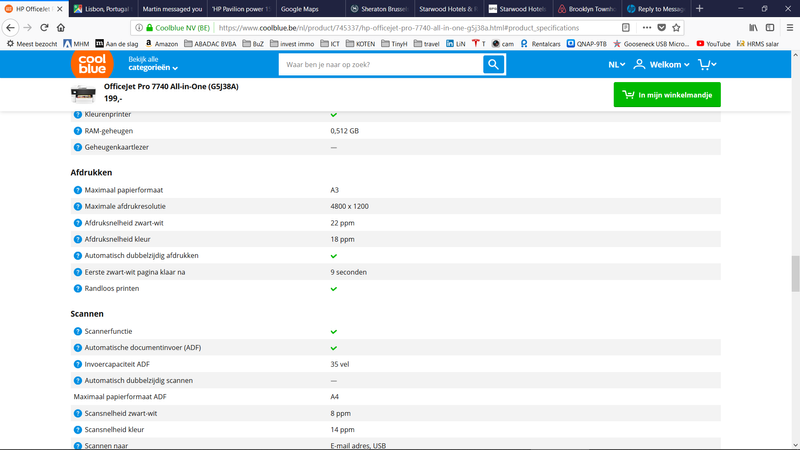
Task: Click the browser forward button
Action: coord(28,28)
